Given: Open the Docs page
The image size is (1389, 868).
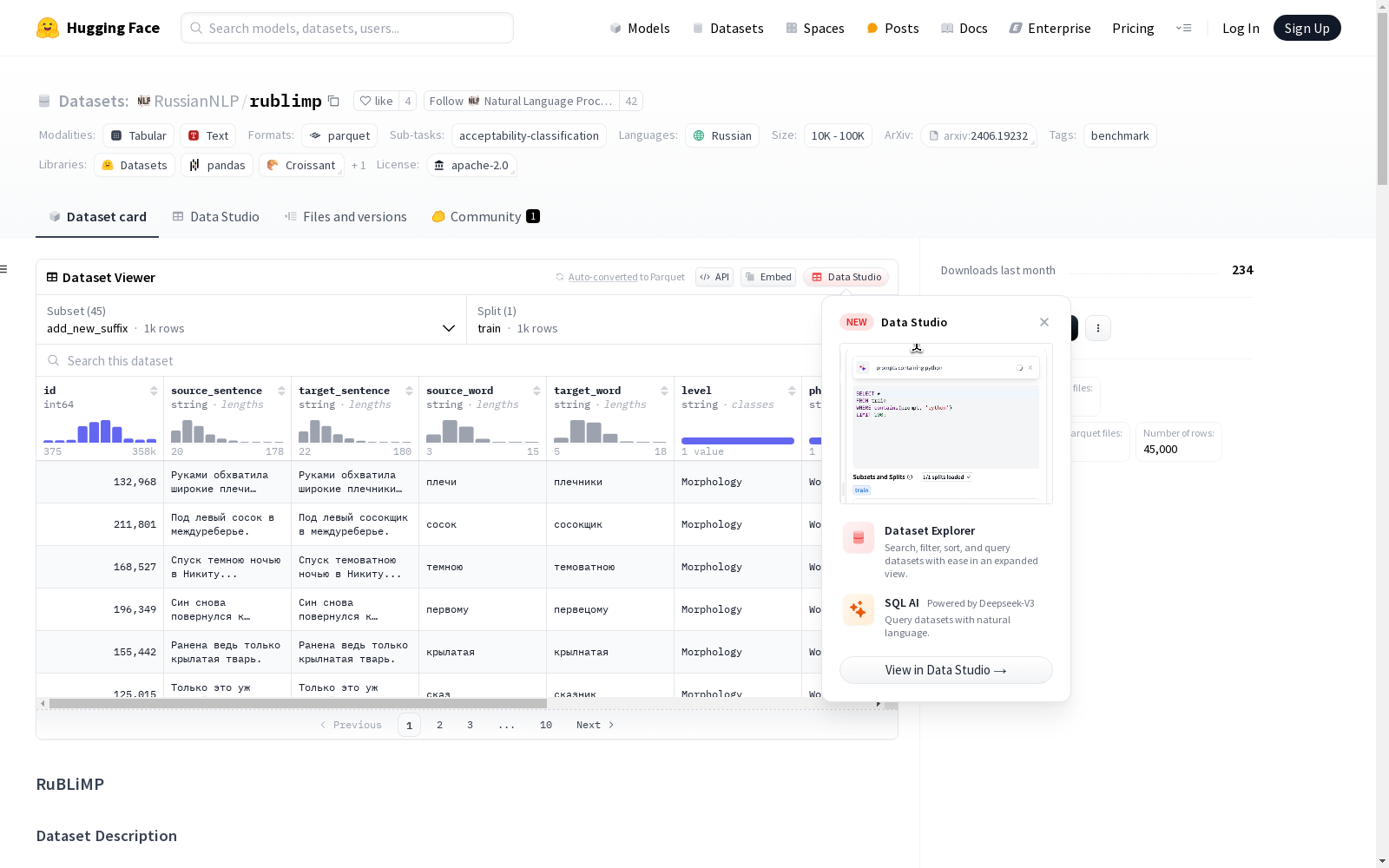Looking at the screenshot, I should [964, 28].
